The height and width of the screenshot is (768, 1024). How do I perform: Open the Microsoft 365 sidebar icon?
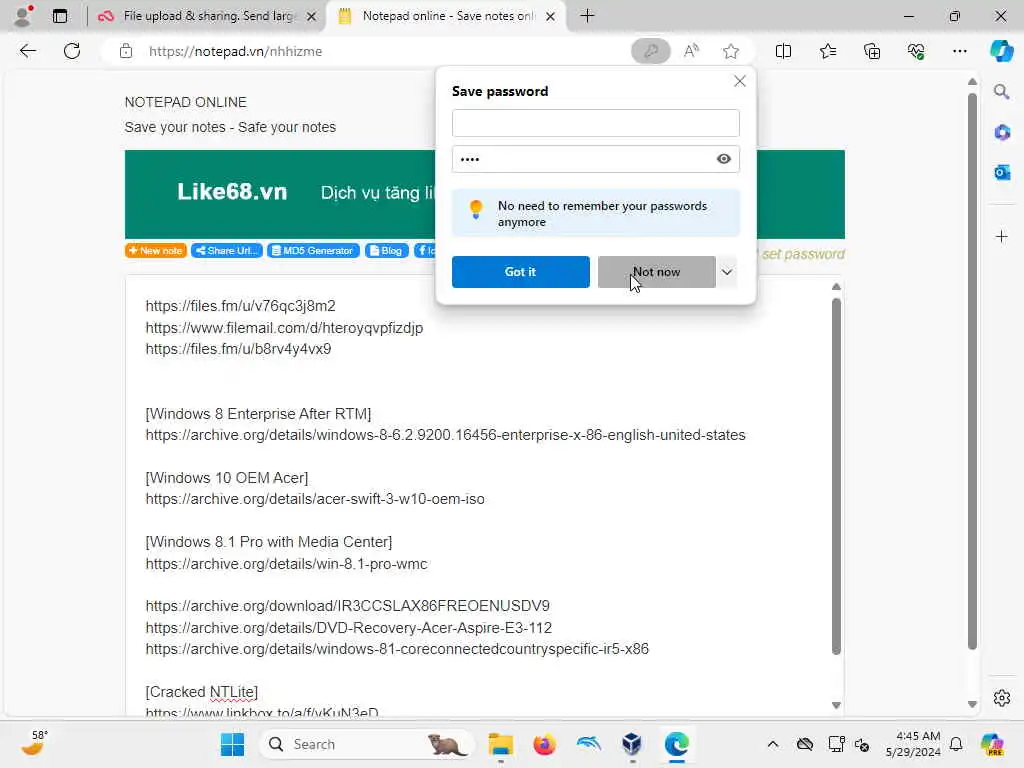[1001, 133]
